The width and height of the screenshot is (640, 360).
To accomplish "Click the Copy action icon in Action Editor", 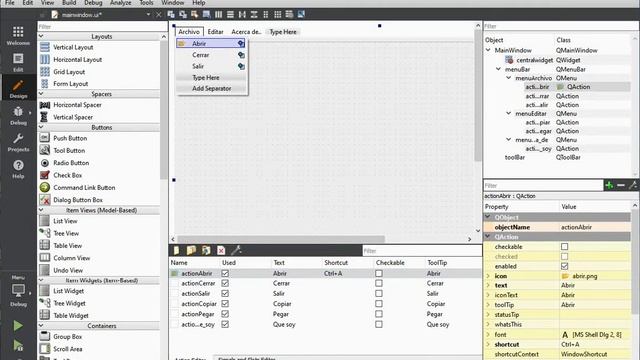I will [x=191, y=250].
